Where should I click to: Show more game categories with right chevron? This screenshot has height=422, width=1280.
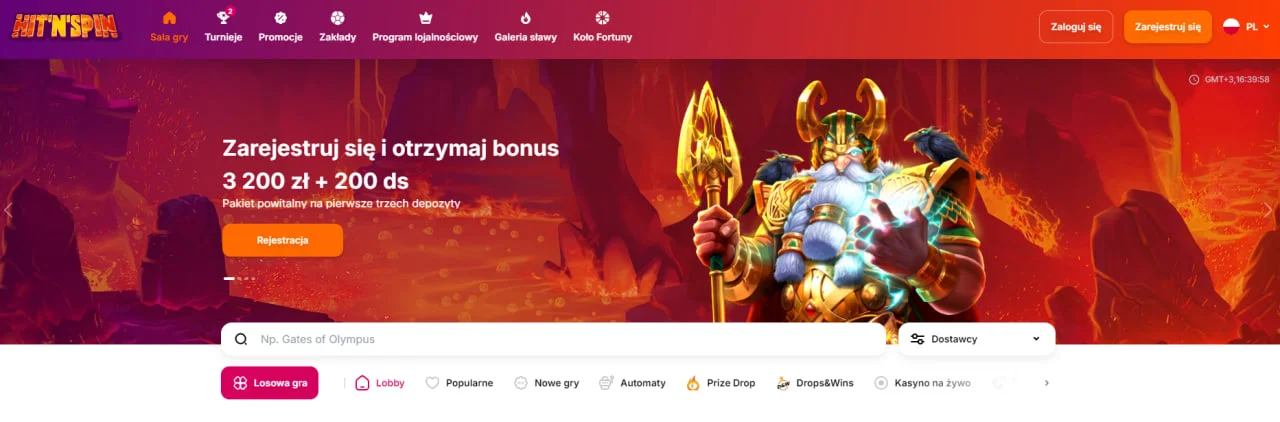pyautogui.click(x=1047, y=383)
